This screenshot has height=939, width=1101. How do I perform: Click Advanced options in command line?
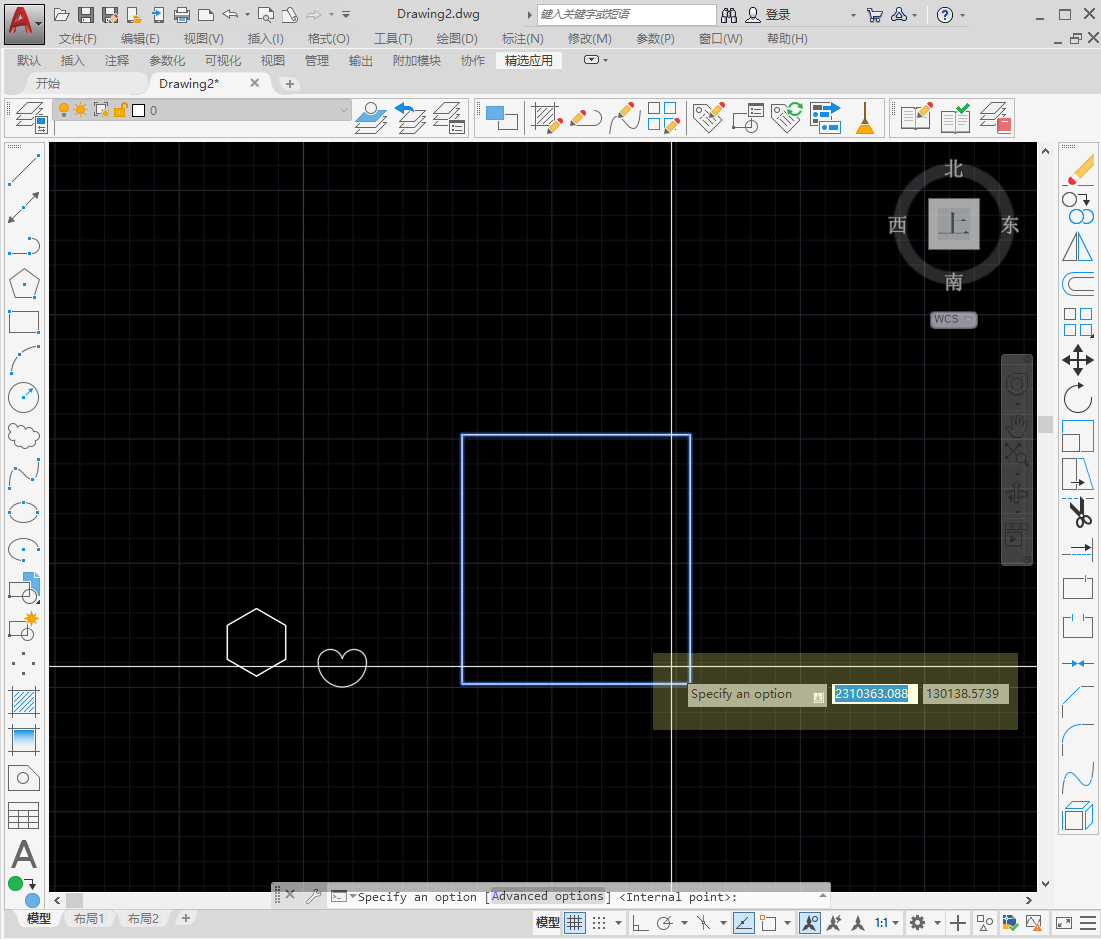click(x=548, y=897)
